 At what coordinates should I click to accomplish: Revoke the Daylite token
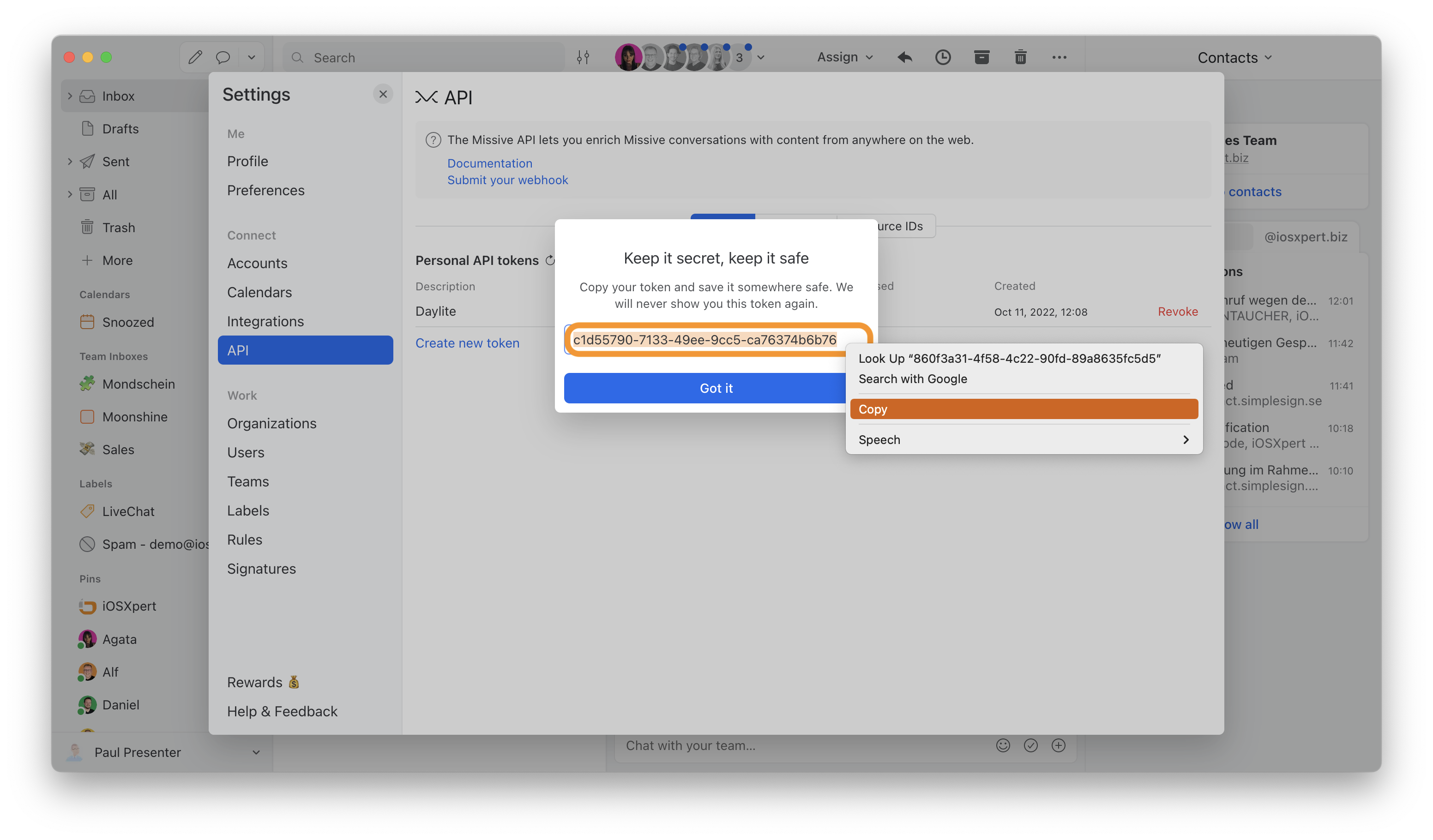[x=1178, y=312]
